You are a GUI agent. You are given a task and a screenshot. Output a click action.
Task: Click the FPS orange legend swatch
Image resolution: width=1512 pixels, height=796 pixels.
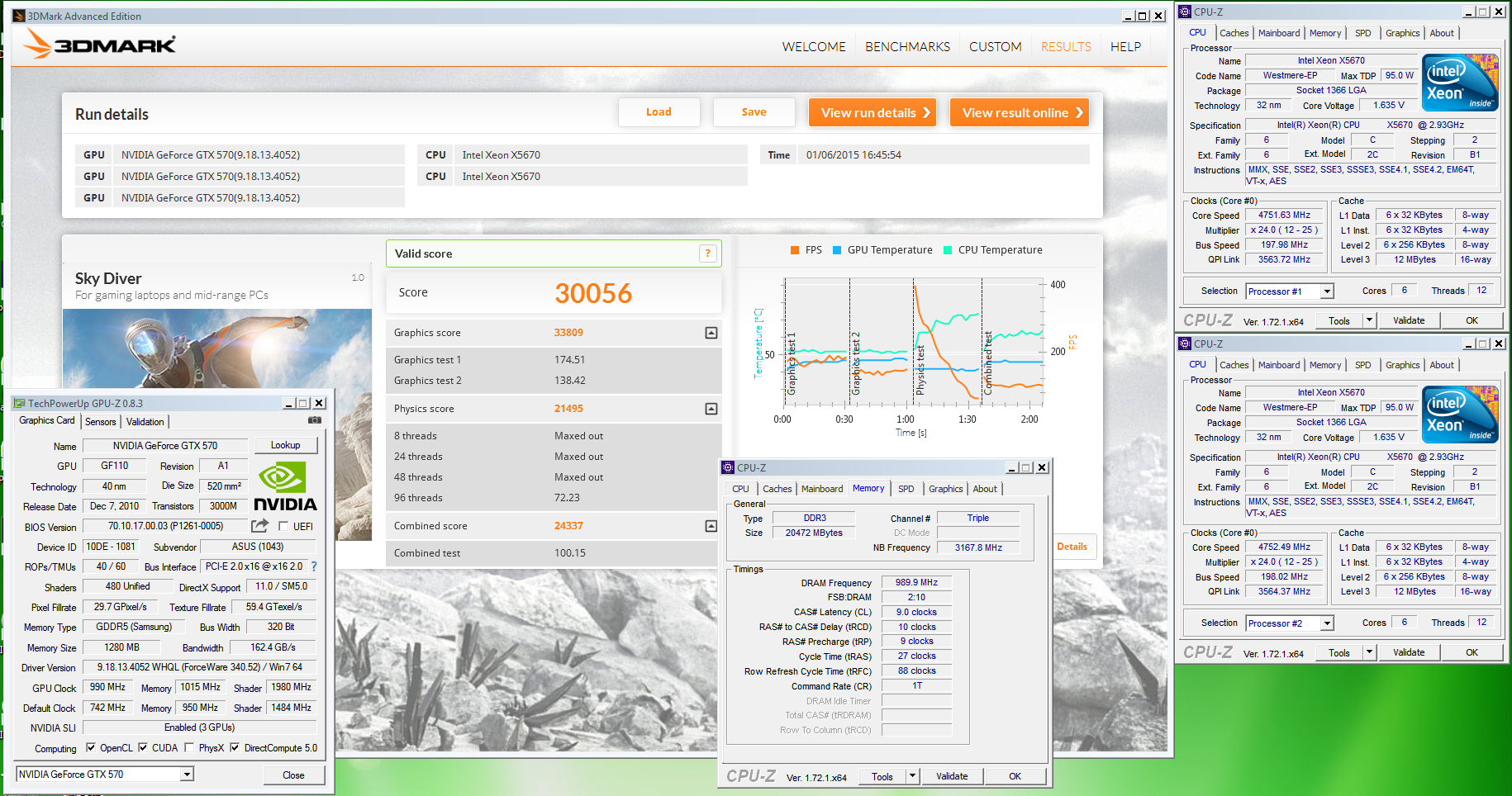(x=795, y=250)
